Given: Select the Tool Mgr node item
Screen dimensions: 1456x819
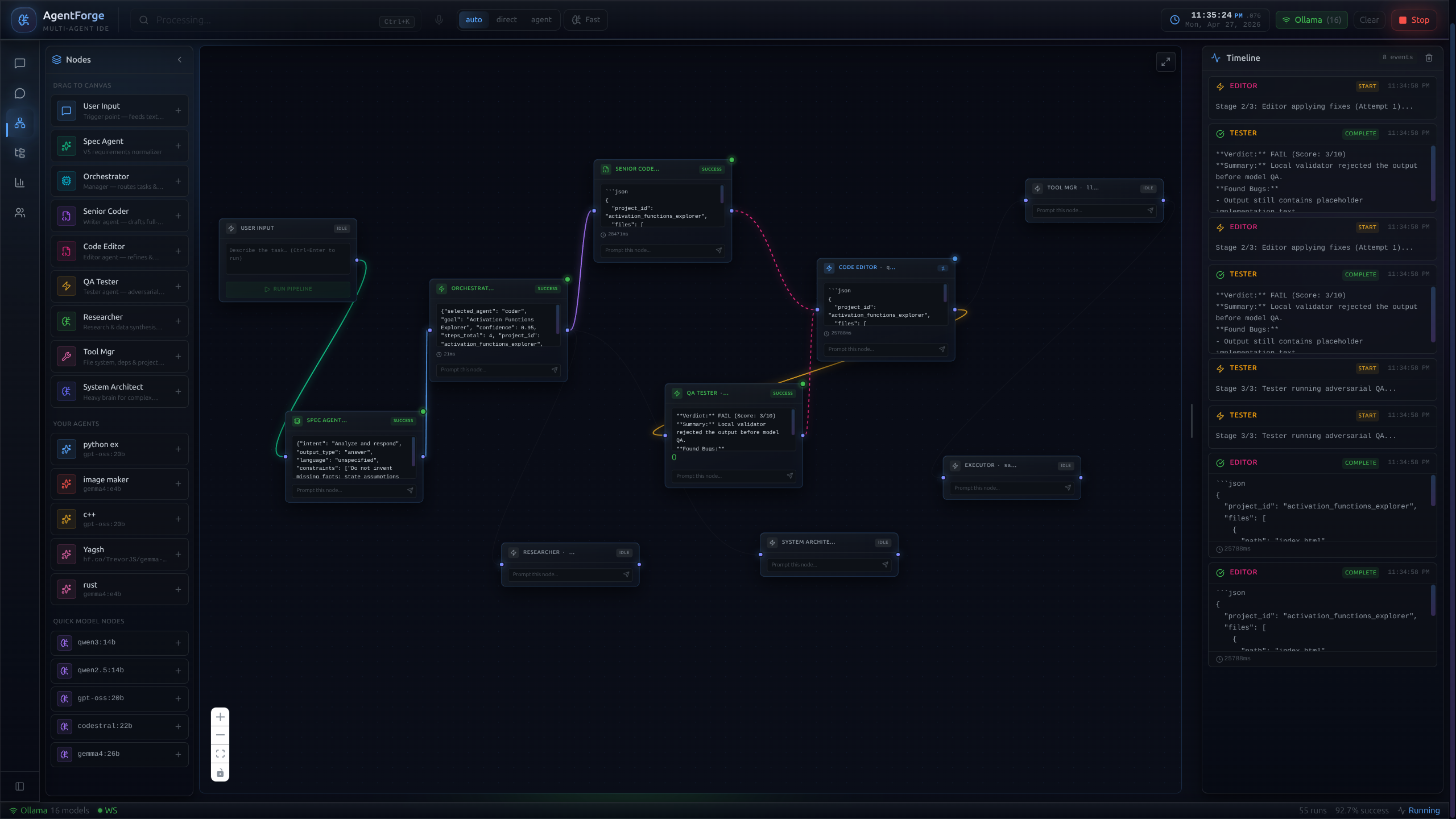Looking at the screenshot, I should [119, 357].
